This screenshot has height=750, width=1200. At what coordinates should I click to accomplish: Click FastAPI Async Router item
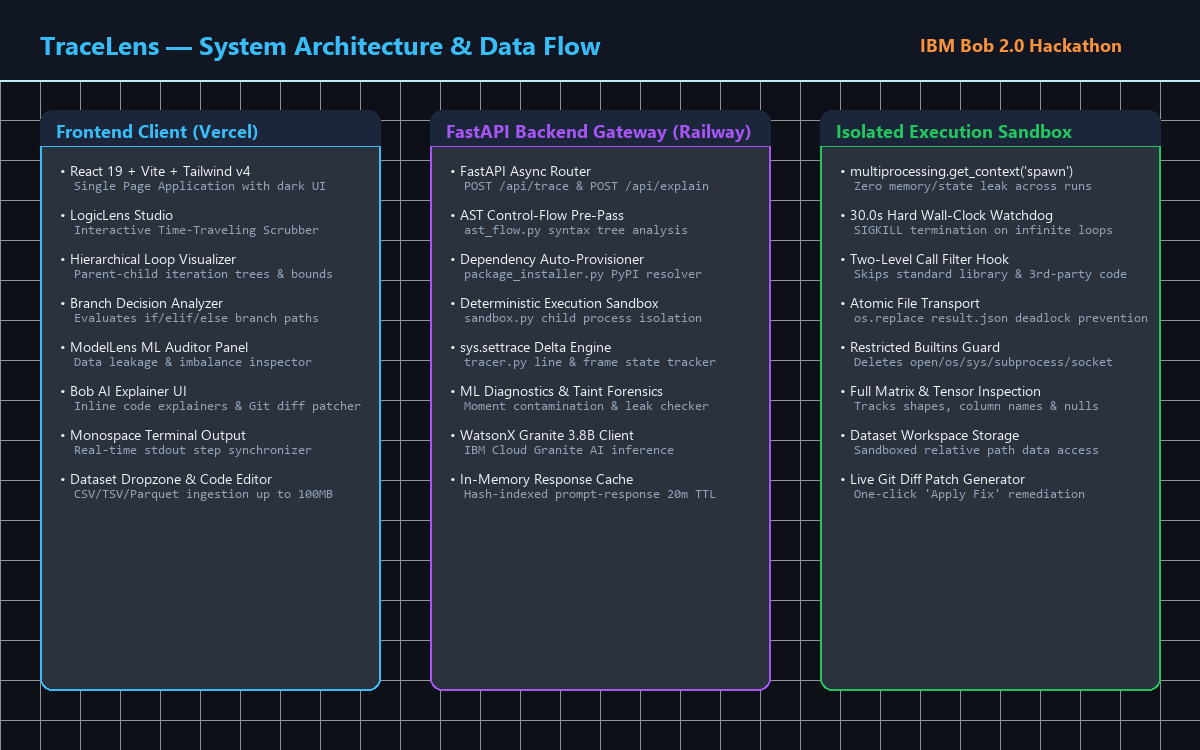point(520,172)
